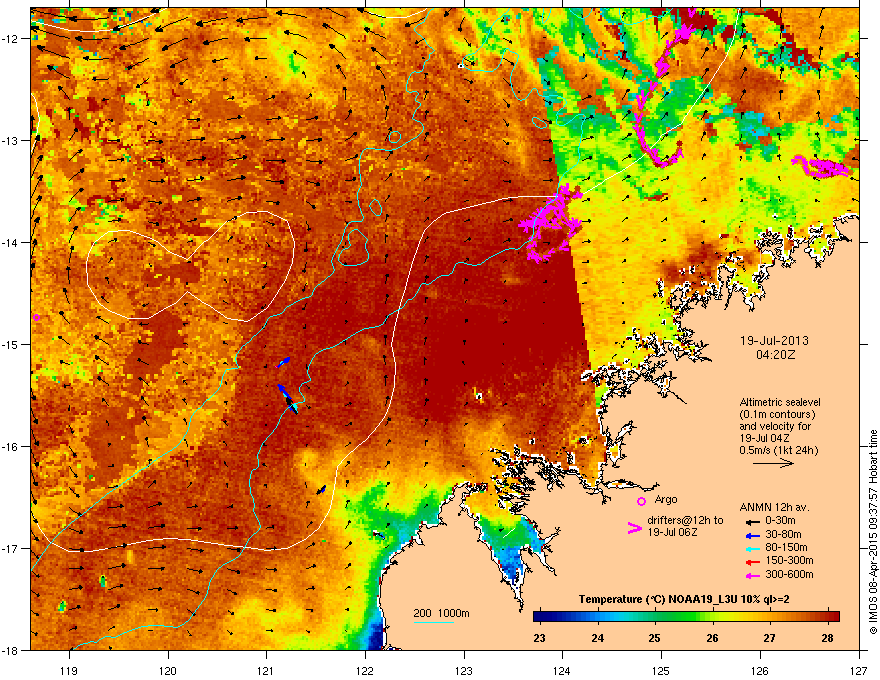Click the color bar tick label 24
This screenshot has width=880, height=680.
coord(597,638)
